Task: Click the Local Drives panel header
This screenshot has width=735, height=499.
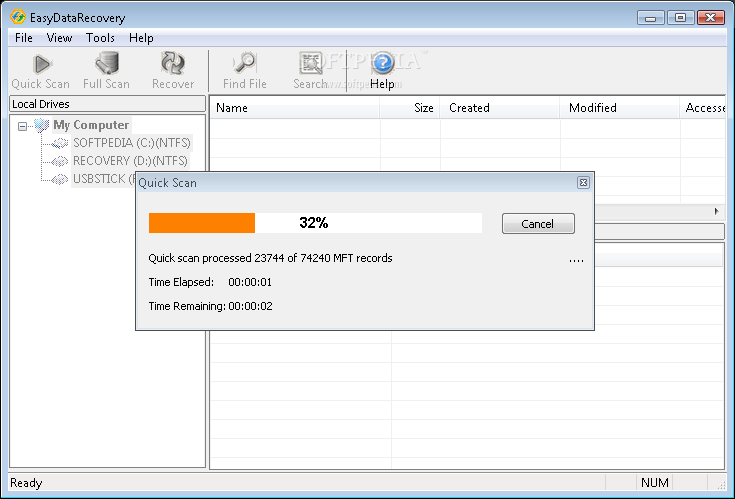Action: pos(107,104)
